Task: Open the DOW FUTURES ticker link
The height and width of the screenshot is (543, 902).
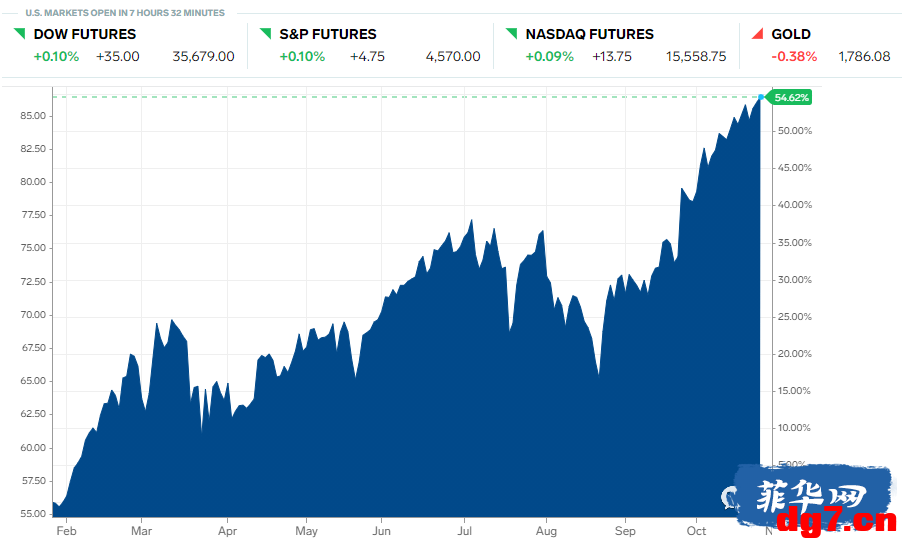Action: coord(85,34)
